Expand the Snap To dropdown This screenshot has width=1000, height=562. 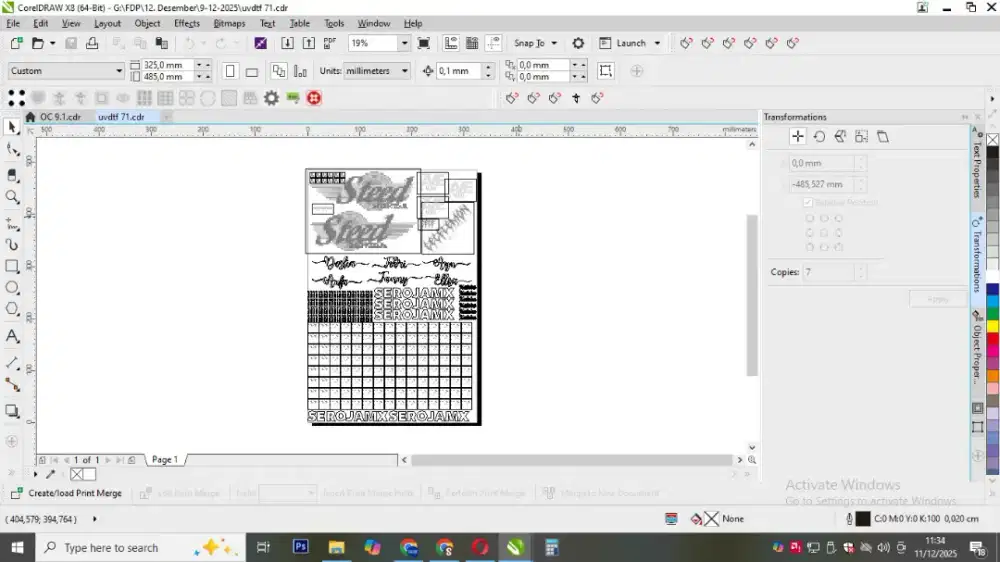coord(554,43)
